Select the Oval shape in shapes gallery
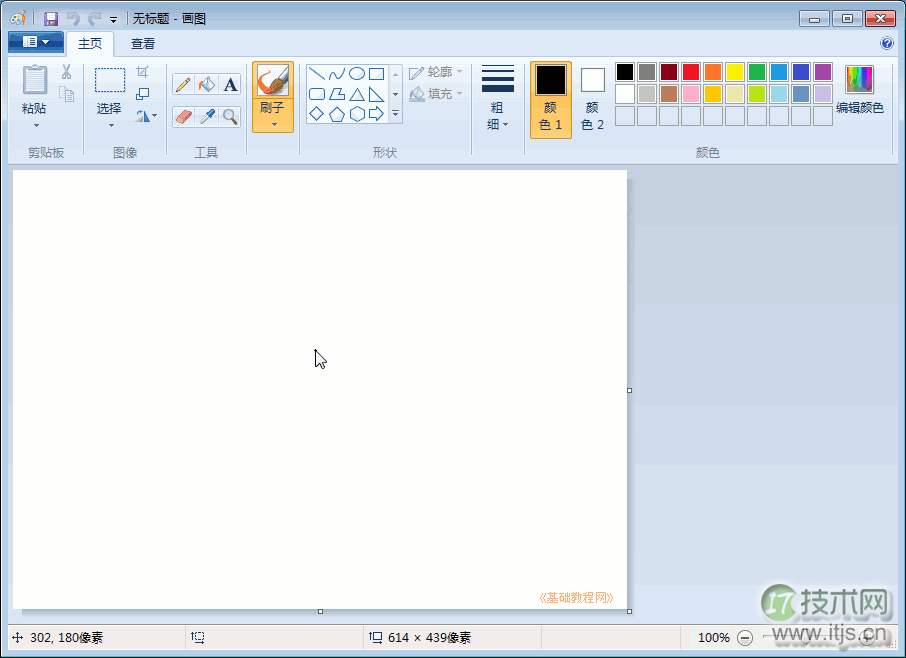Image resolution: width=906 pixels, height=658 pixels. tap(356, 73)
